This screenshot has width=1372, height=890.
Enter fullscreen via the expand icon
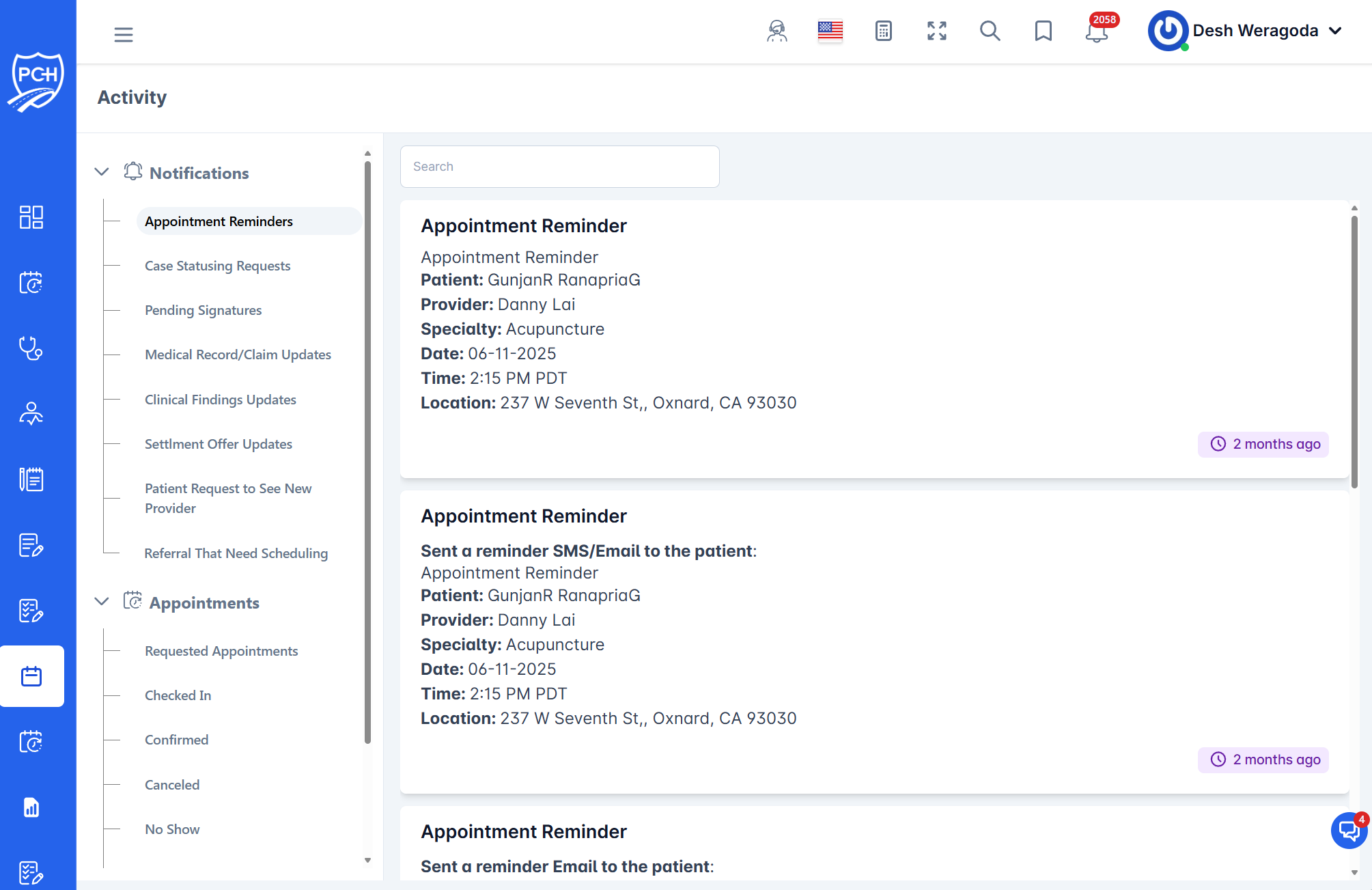click(936, 31)
